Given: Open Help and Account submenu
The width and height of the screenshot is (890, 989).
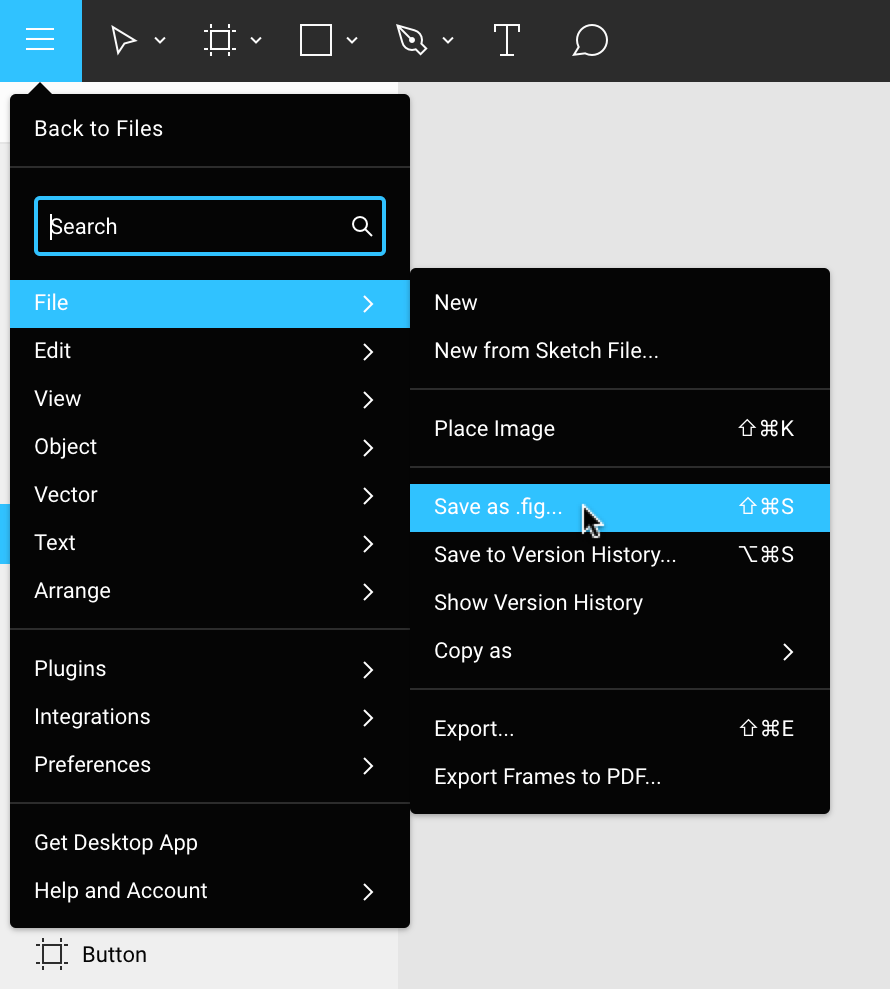Looking at the screenshot, I should click(x=210, y=891).
